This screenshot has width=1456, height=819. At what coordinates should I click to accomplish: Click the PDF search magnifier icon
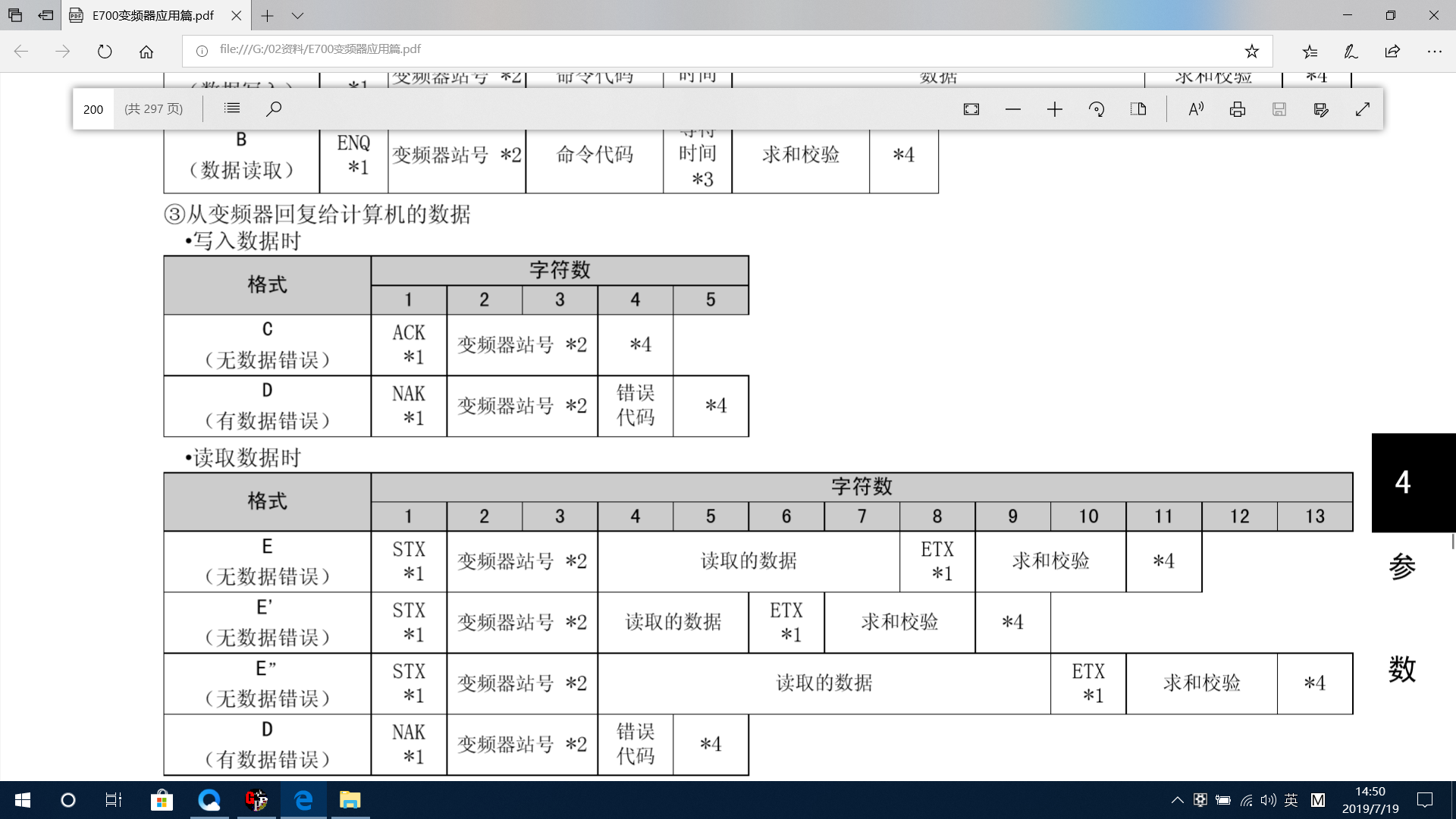(x=274, y=108)
